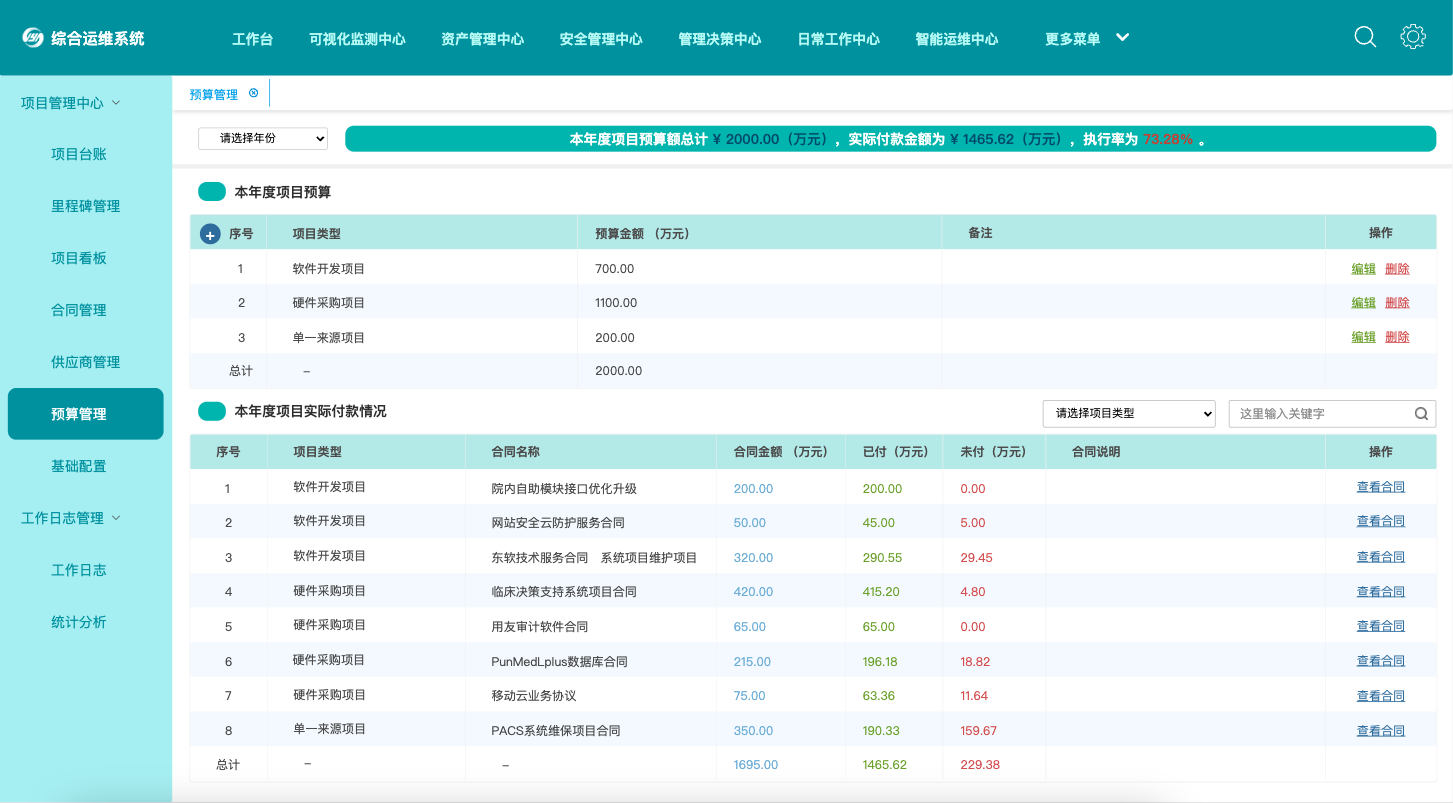Image resolution: width=1453 pixels, height=803 pixels.
Task: Select 项目看板 in the sidebar
Action: [x=79, y=258]
